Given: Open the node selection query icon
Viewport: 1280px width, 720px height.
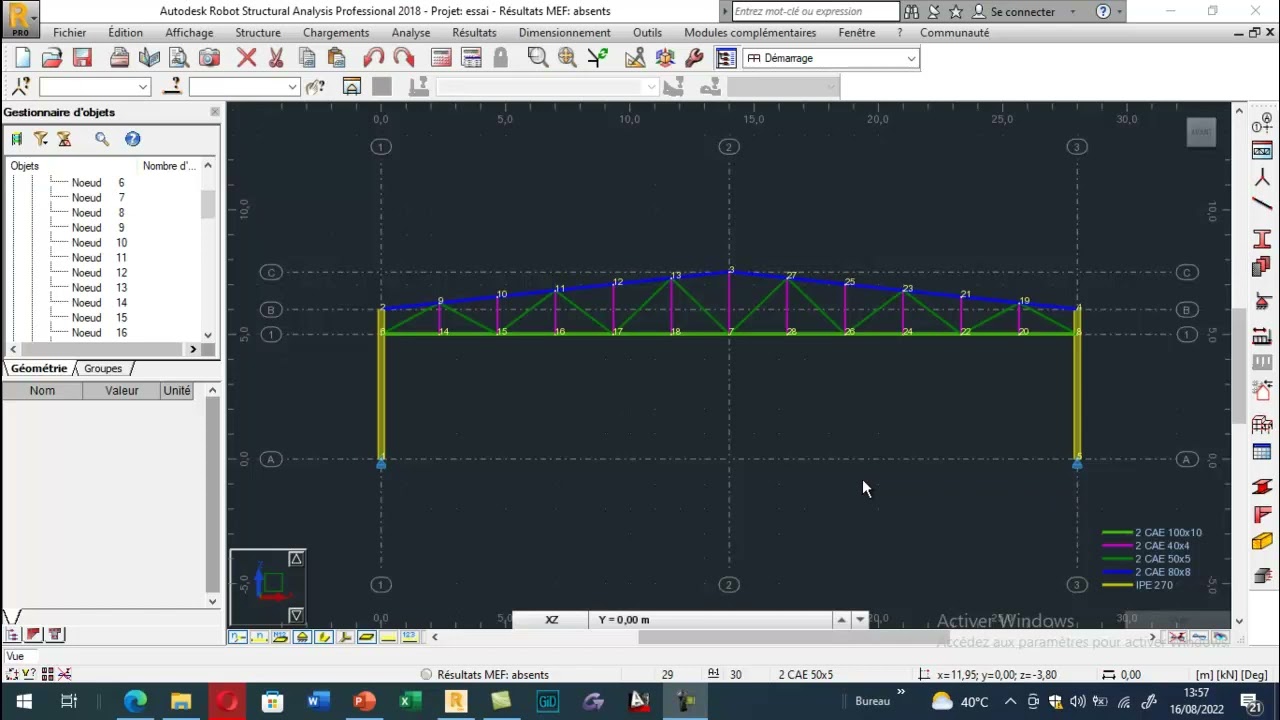Looking at the screenshot, I should coord(21,87).
